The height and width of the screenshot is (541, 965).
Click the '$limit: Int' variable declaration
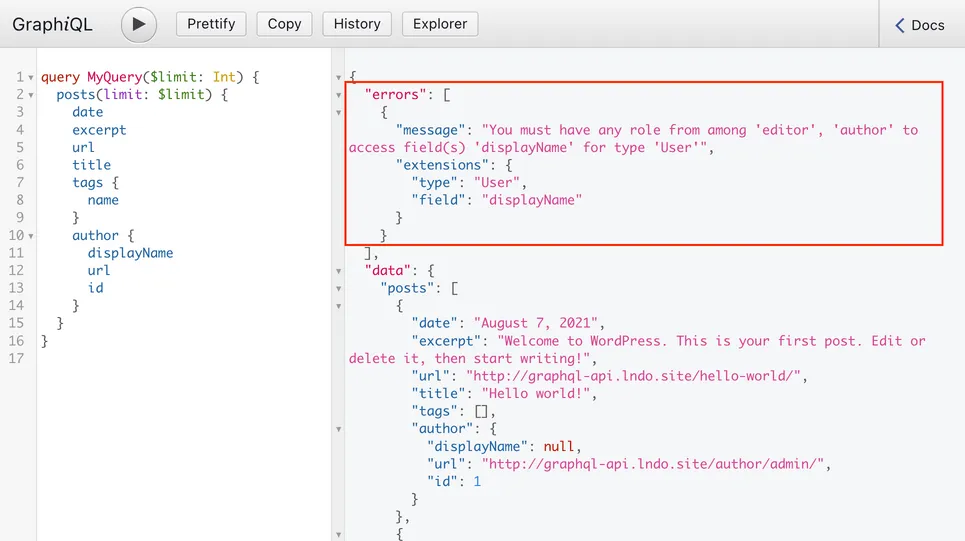point(193,77)
